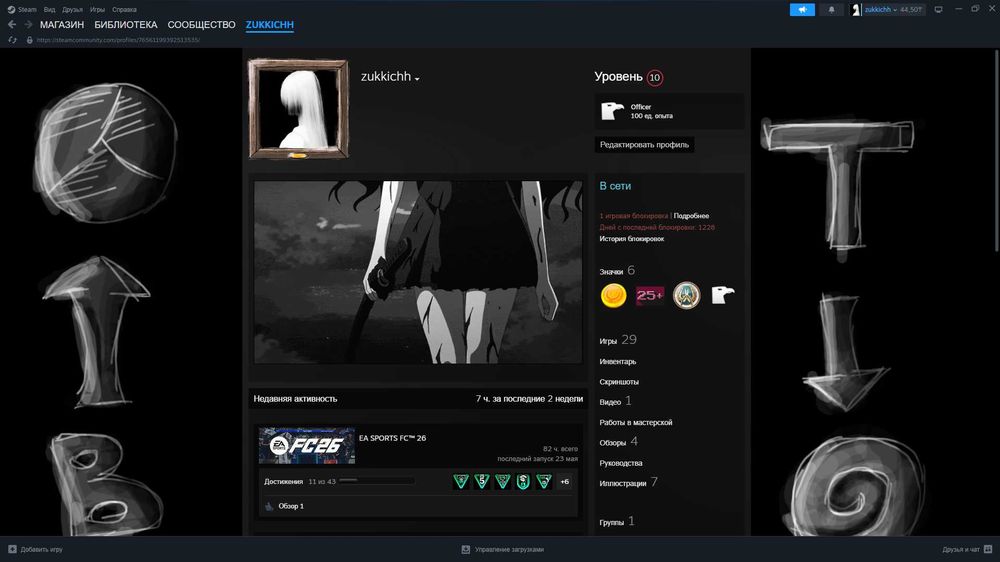
Task: Click the Добавить игру button
Action: pos(35,549)
